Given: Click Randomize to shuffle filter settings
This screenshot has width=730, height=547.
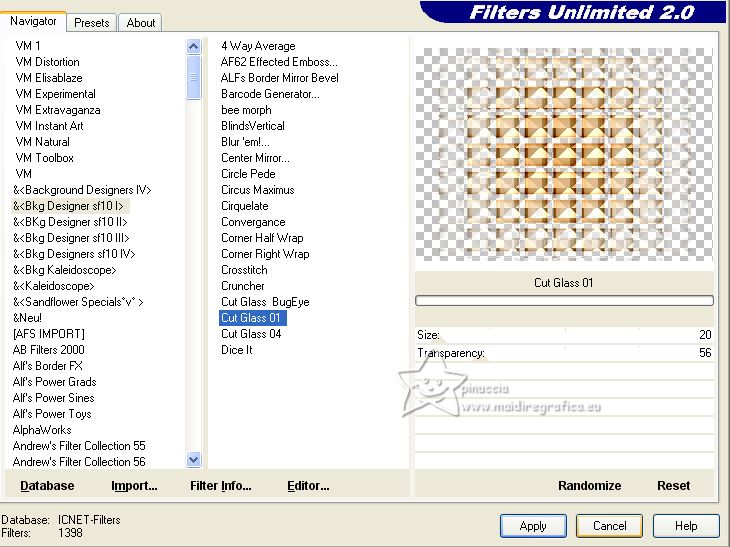Looking at the screenshot, I should click(x=589, y=486).
